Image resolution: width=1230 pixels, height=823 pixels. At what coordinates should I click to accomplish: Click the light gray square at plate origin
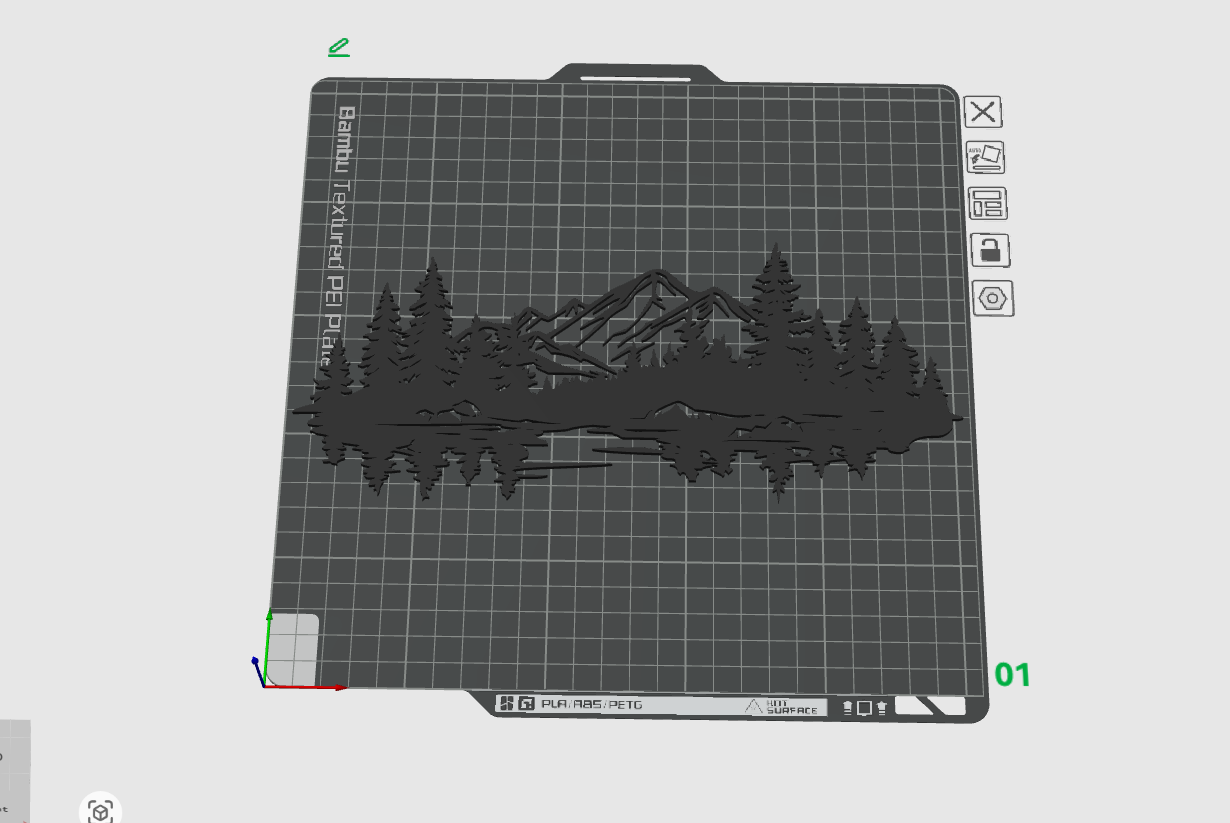pyautogui.click(x=294, y=647)
